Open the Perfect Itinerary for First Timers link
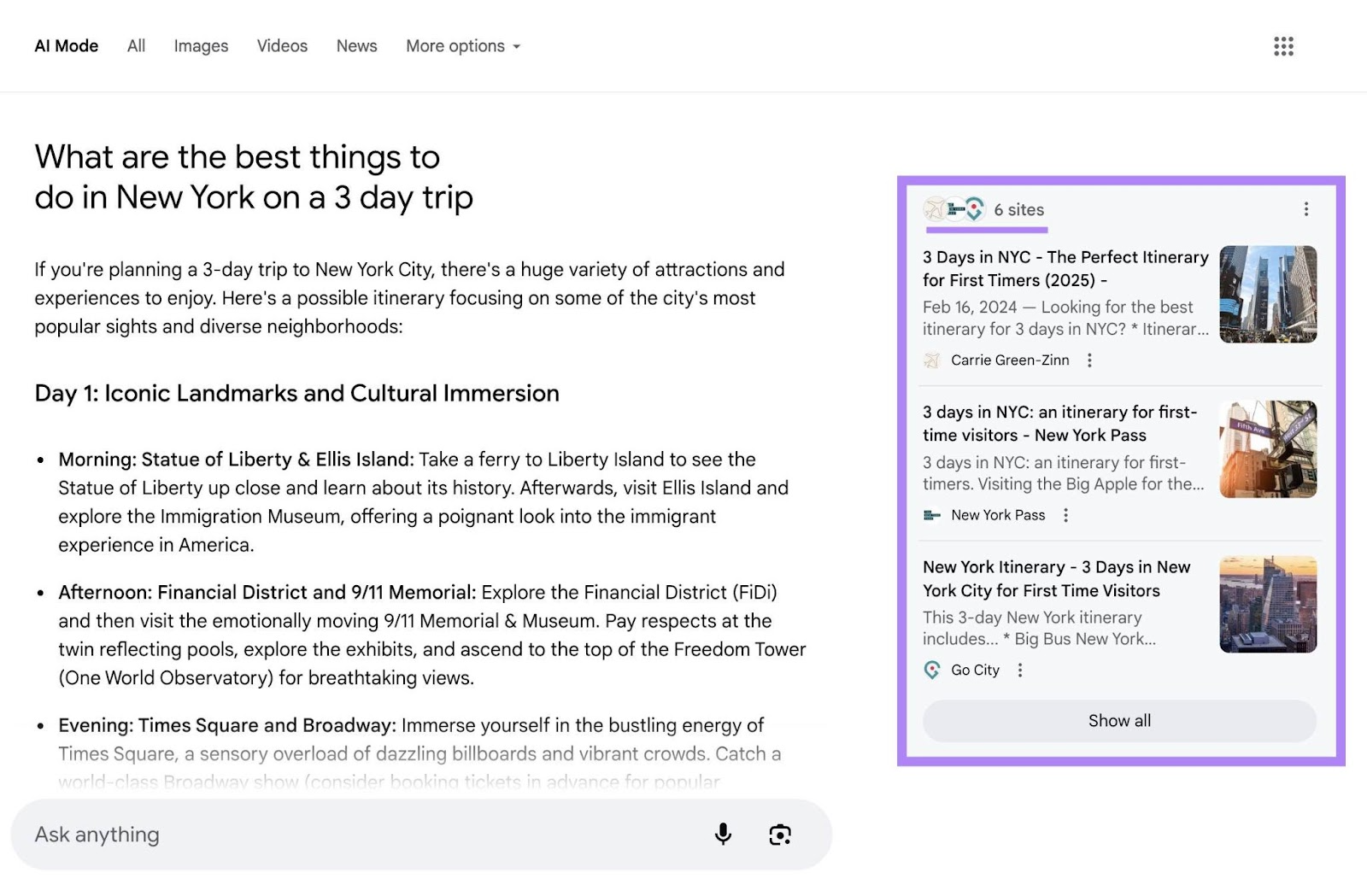 click(1065, 268)
